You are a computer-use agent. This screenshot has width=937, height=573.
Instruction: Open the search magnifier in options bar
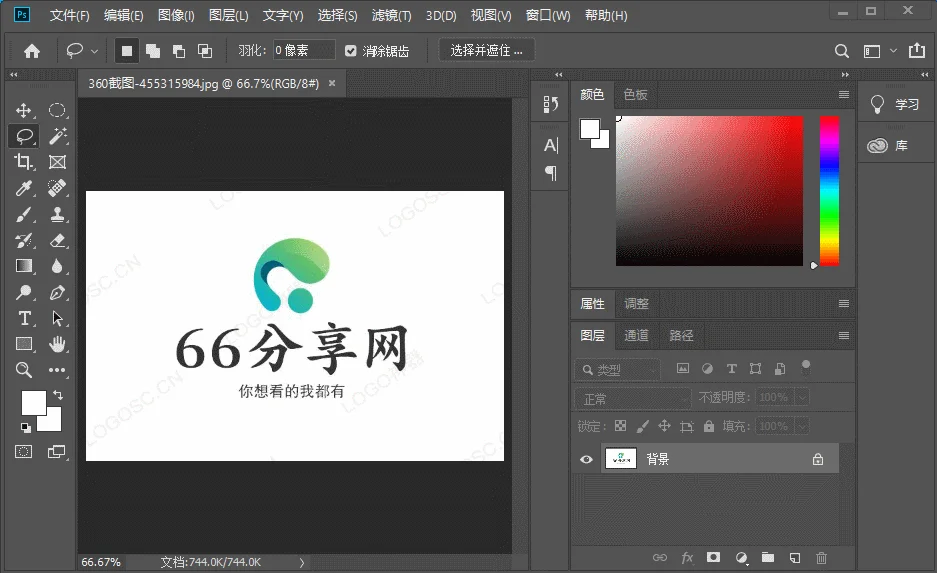(841, 51)
